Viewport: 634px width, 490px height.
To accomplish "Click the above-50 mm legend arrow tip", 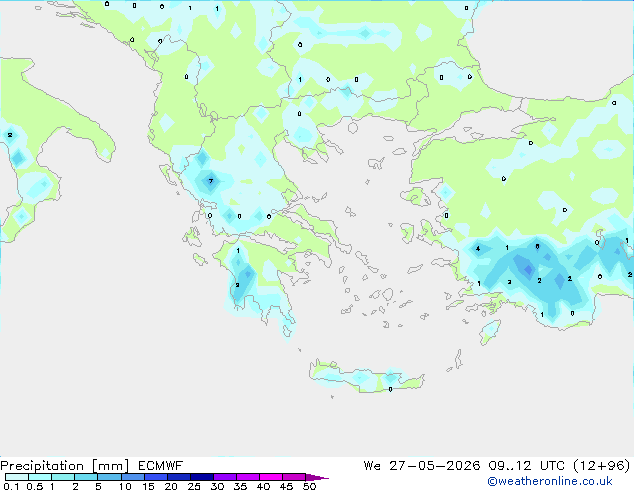I will [x=317, y=477].
